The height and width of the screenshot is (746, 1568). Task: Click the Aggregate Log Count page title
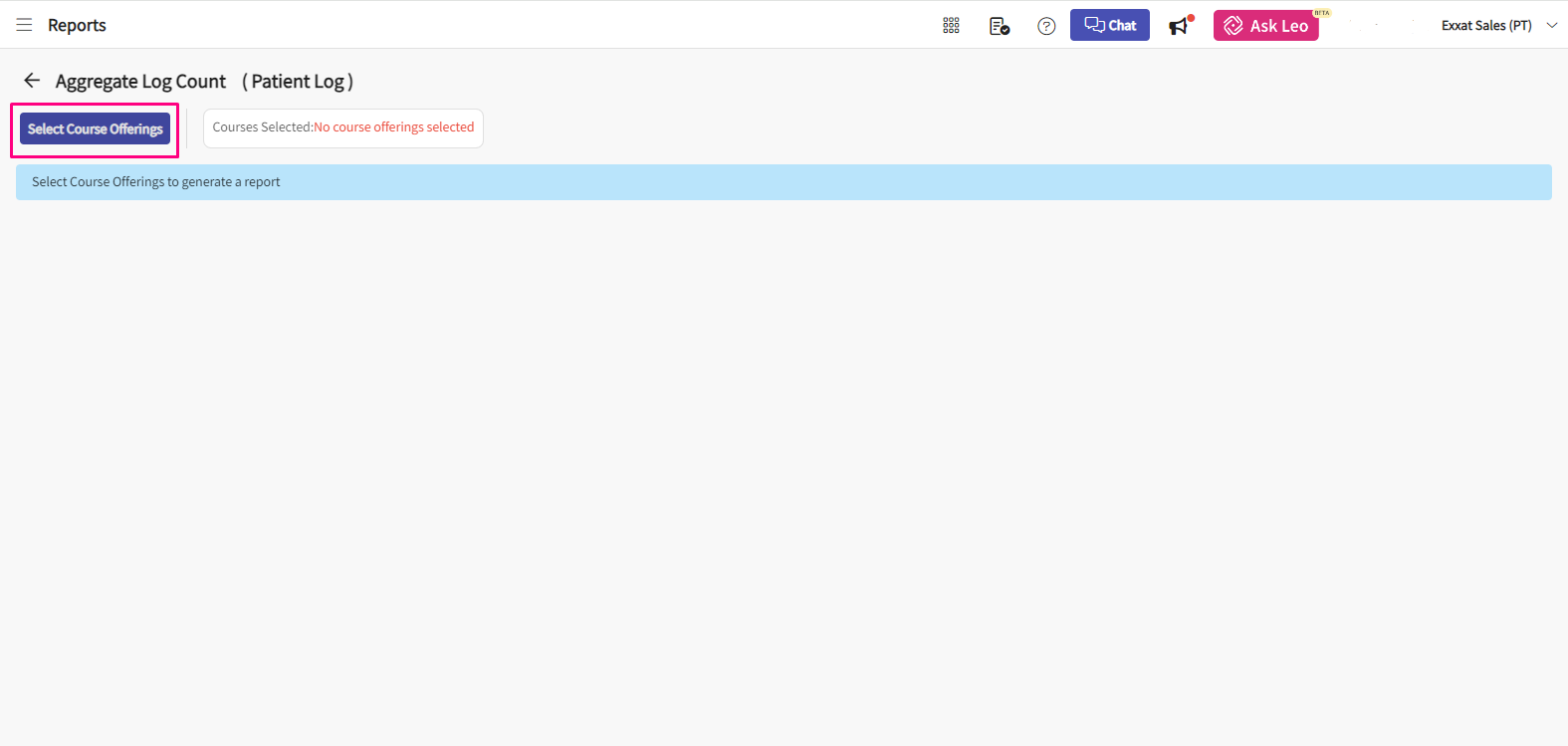click(140, 82)
